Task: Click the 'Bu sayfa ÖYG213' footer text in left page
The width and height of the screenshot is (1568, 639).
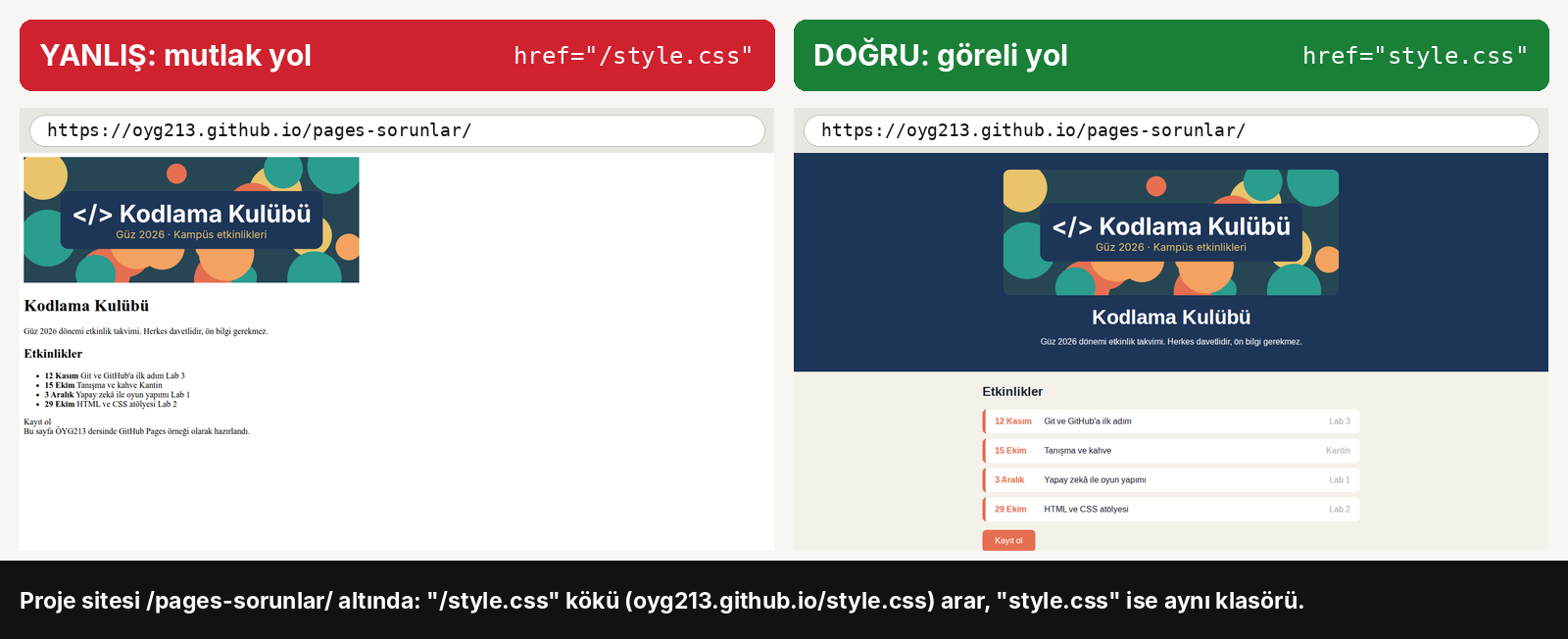Action: (x=136, y=431)
